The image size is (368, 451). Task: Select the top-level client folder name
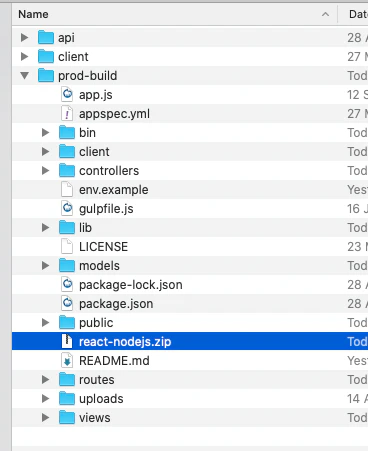tap(73, 57)
